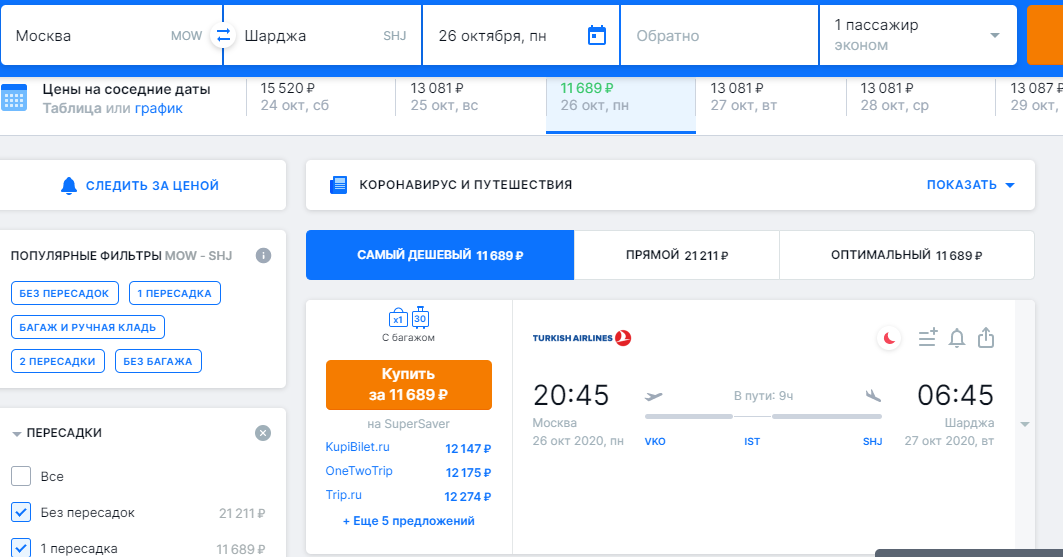Open OneTwoTrip offer link
Image resolution: width=1063 pixels, height=557 pixels.
pyautogui.click(x=359, y=471)
